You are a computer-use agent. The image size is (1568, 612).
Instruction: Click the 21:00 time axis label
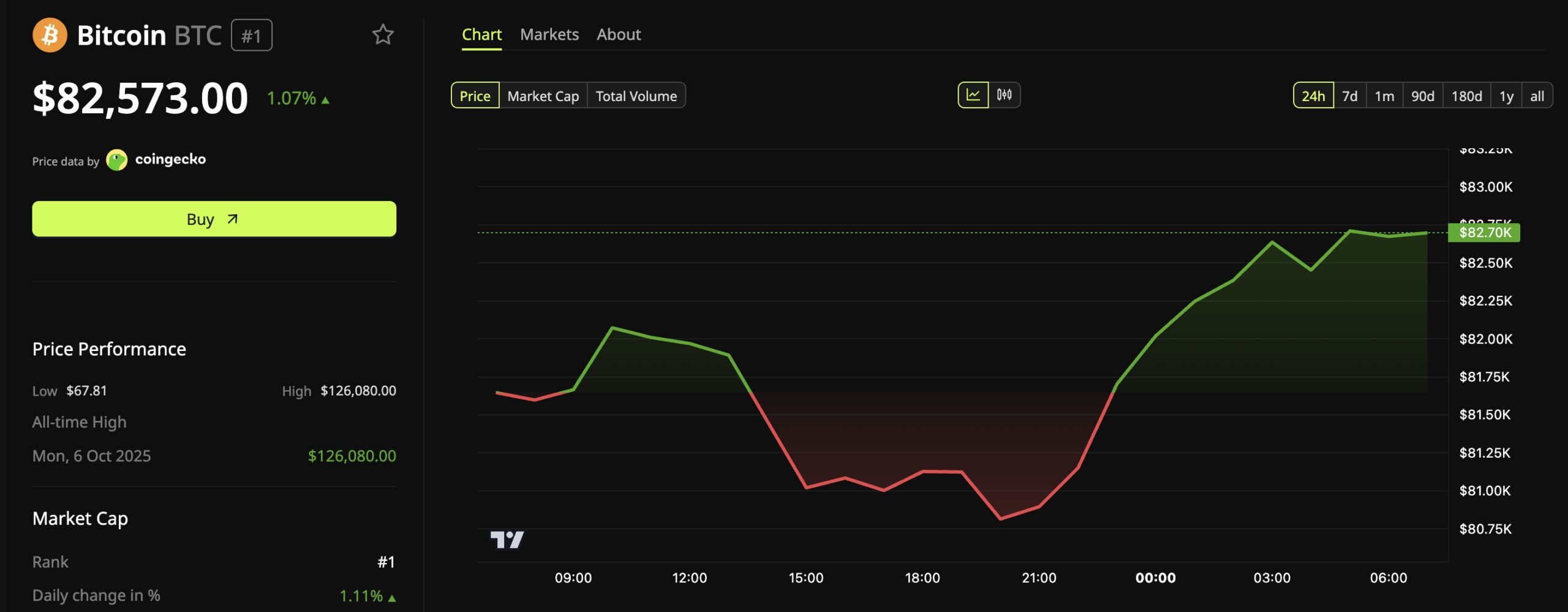1039,578
